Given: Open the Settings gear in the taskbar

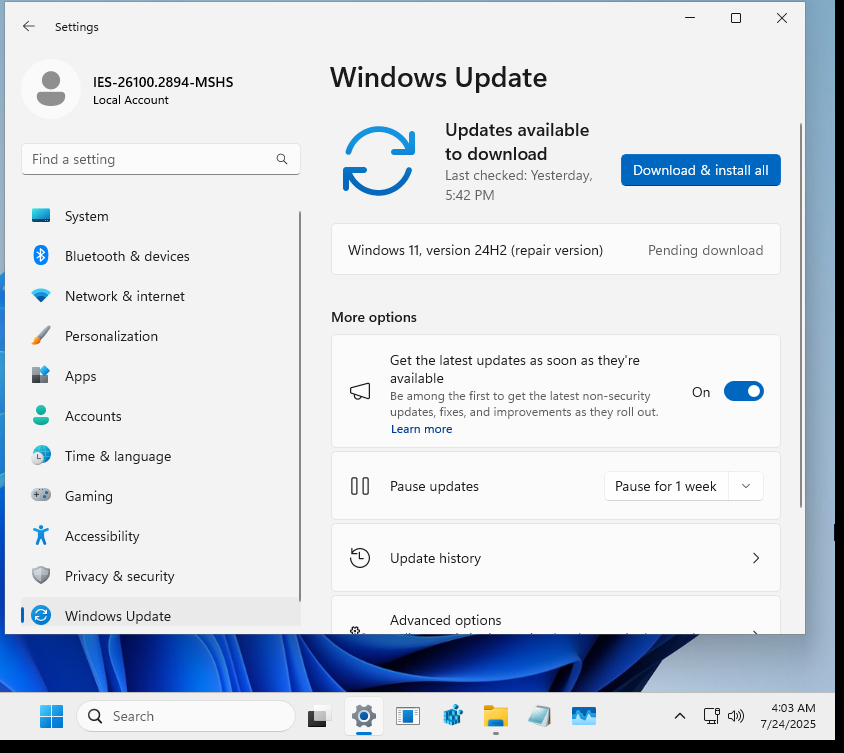Looking at the screenshot, I should point(364,716).
